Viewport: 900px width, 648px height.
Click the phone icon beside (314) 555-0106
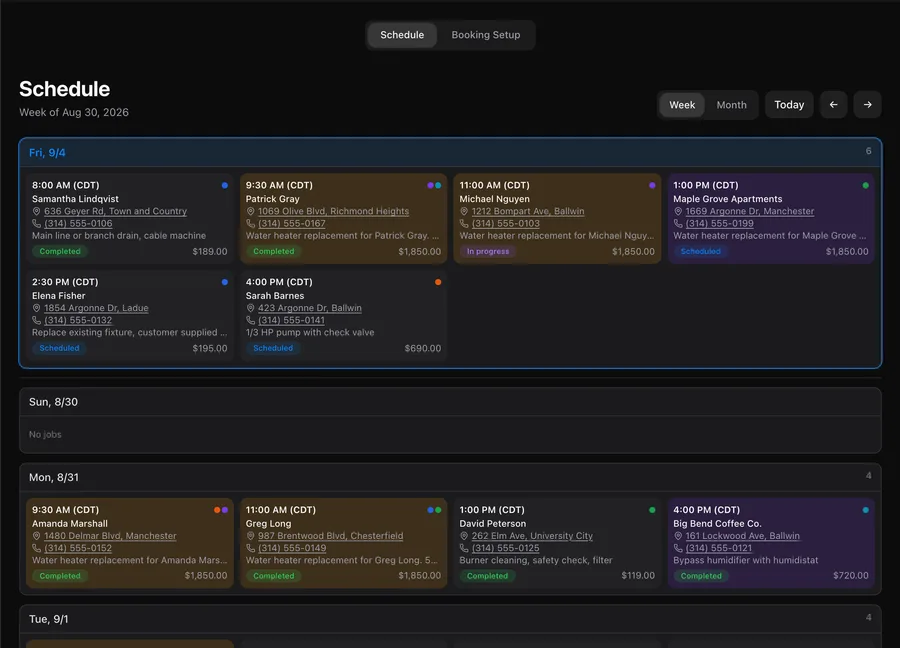pos(36,223)
